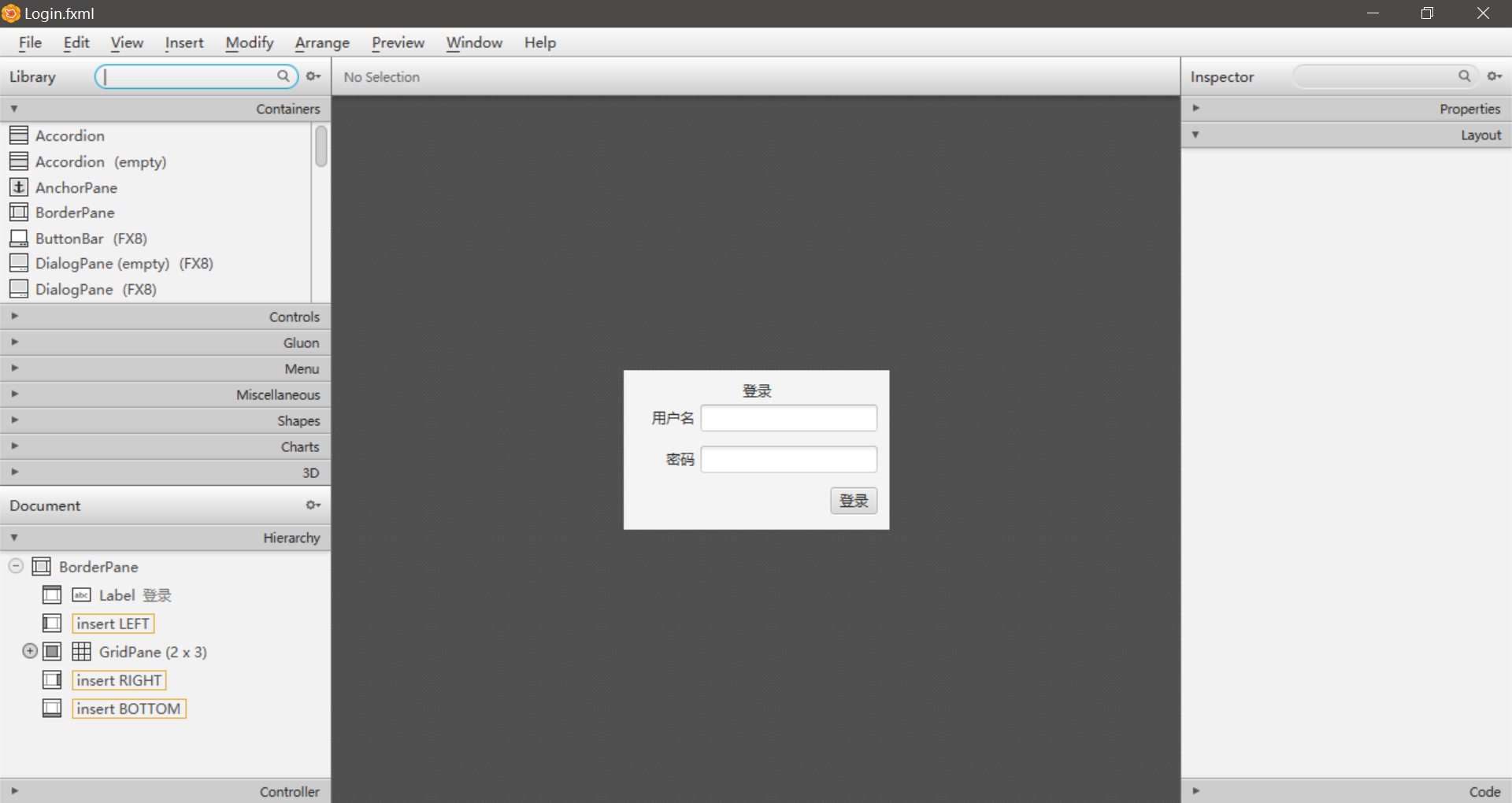Expand the Gluon library section
This screenshot has width=1512, height=803.
pos(14,342)
